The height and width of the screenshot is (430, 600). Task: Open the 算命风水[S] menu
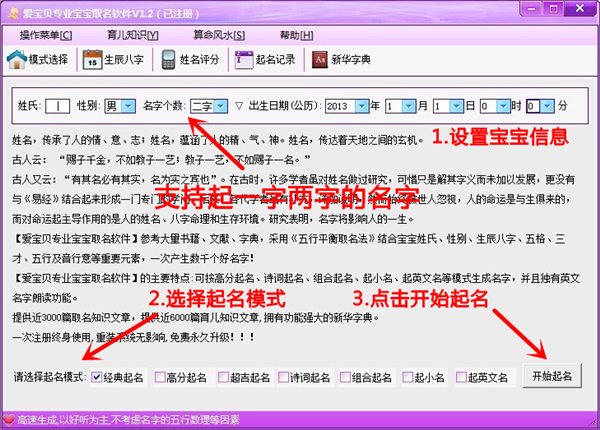pyautogui.click(x=219, y=36)
